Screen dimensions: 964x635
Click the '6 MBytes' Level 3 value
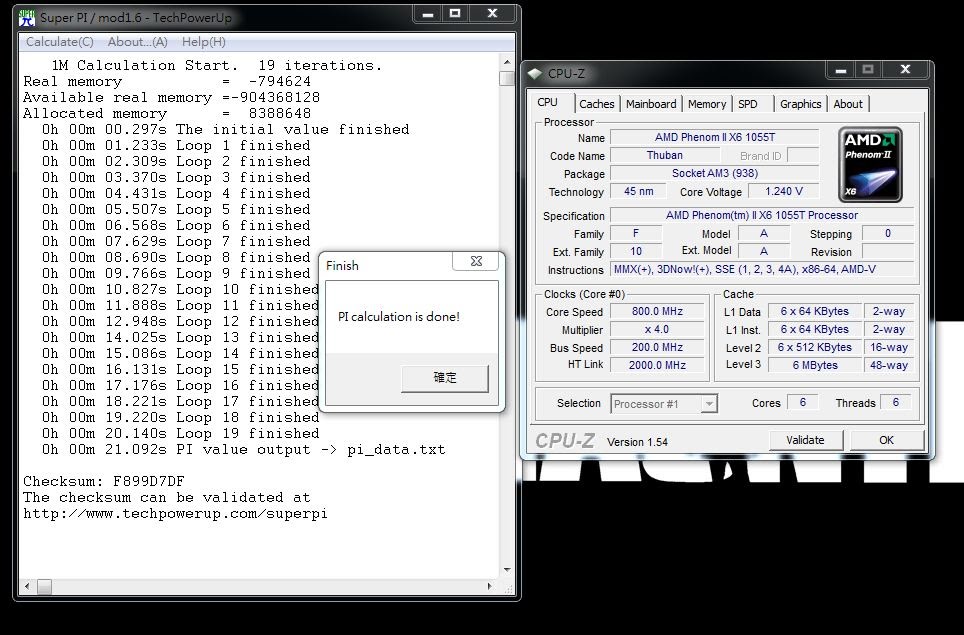[x=815, y=365]
